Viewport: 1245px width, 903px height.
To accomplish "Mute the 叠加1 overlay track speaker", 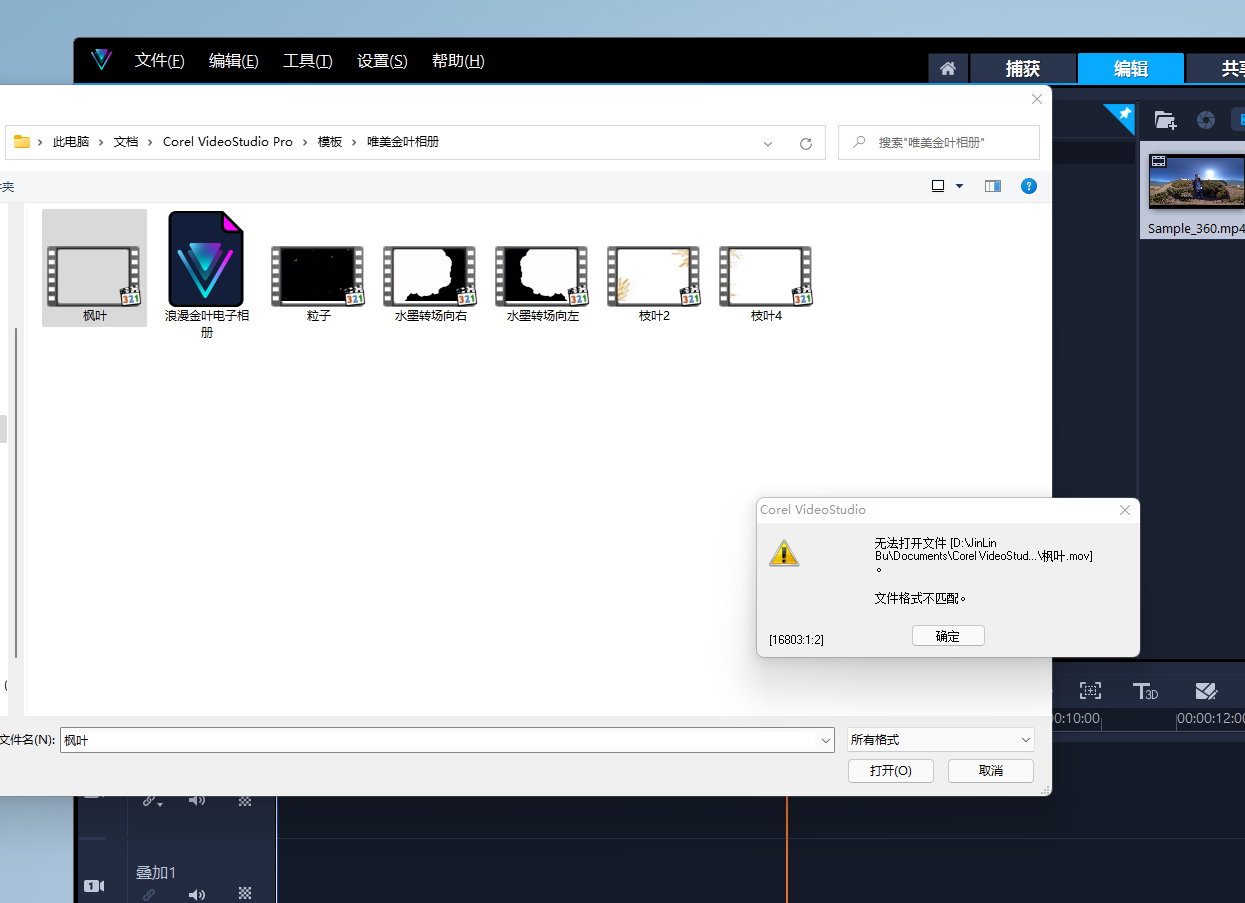I will [x=197, y=894].
